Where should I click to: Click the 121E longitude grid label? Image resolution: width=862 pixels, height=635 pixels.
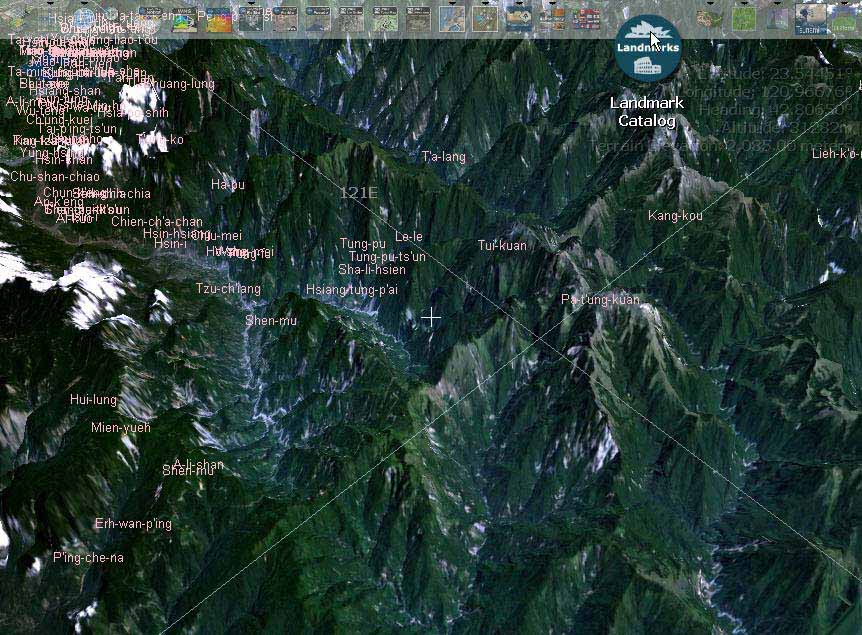[x=358, y=192]
